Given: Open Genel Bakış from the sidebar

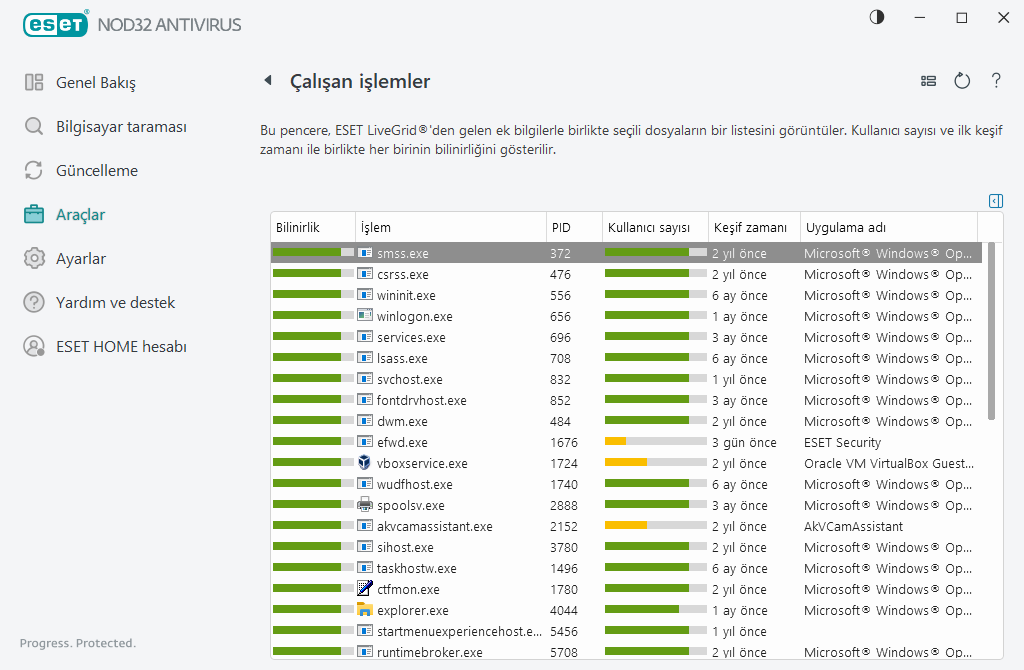Looking at the screenshot, I should pos(95,82).
